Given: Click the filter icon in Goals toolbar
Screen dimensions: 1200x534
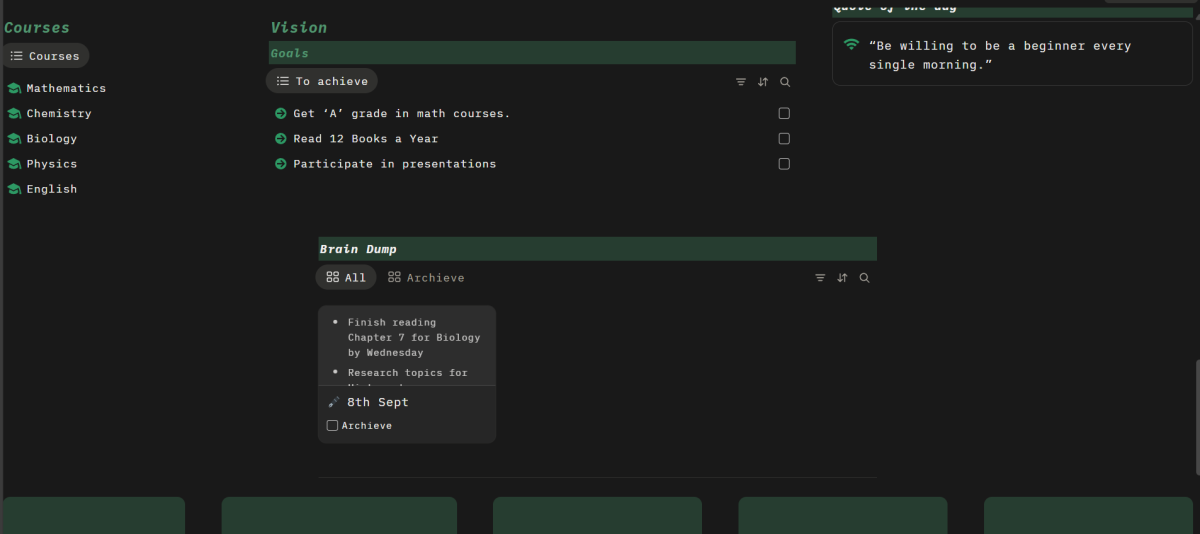Looking at the screenshot, I should coord(741,82).
